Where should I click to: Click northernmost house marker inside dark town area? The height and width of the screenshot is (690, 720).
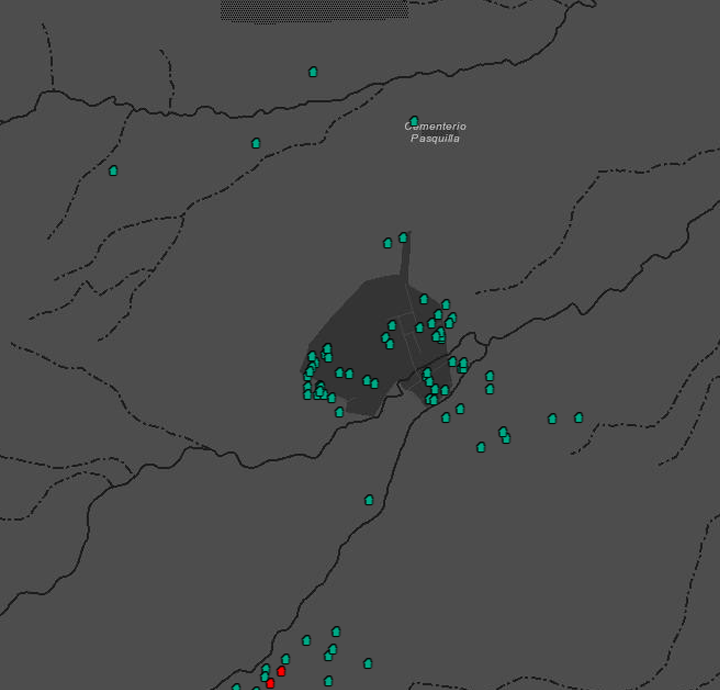pyautogui.click(x=424, y=299)
